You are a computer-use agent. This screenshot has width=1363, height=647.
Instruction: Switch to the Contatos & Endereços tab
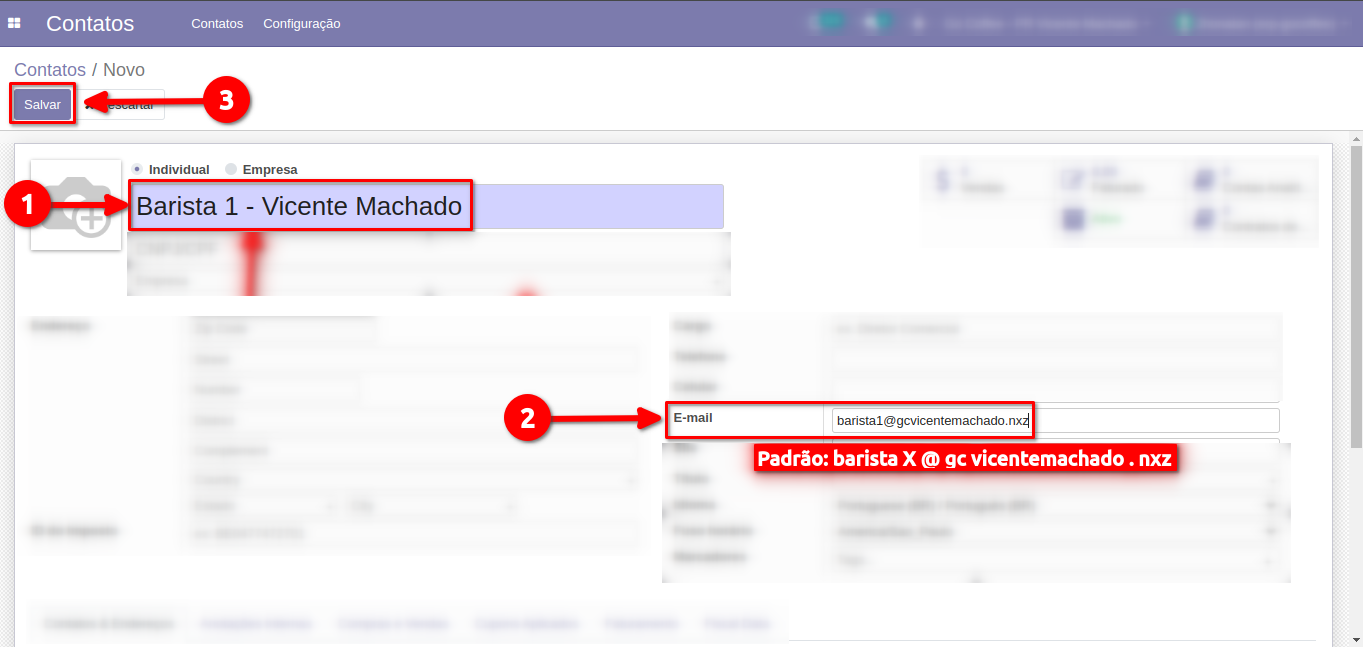(x=108, y=624)
